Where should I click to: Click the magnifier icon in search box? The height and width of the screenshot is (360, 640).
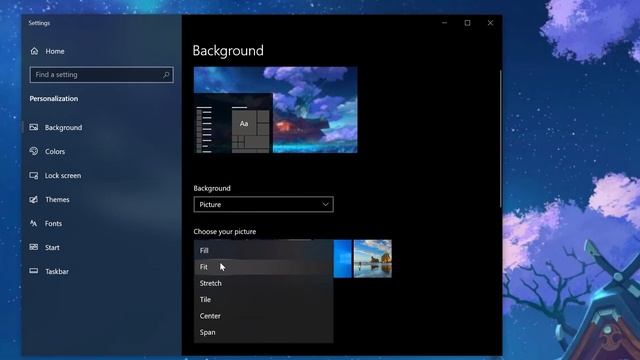pos(166,75)
